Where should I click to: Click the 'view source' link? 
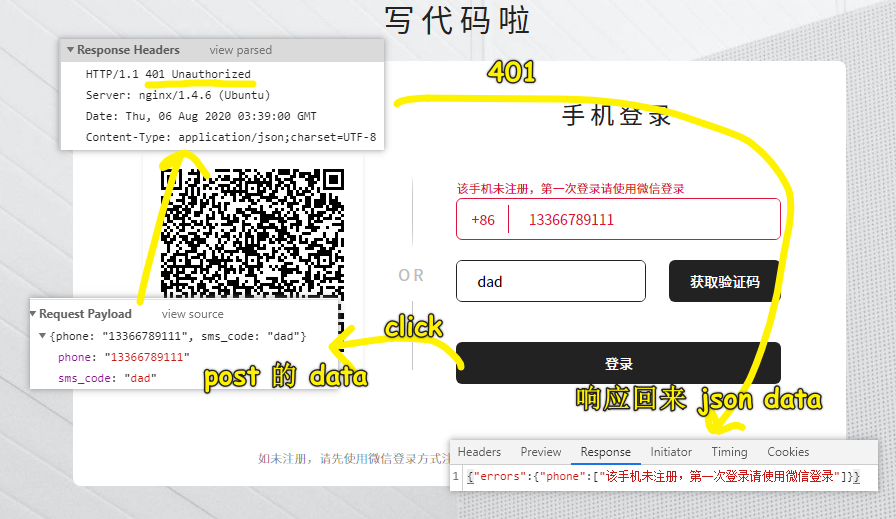(193, 314)
